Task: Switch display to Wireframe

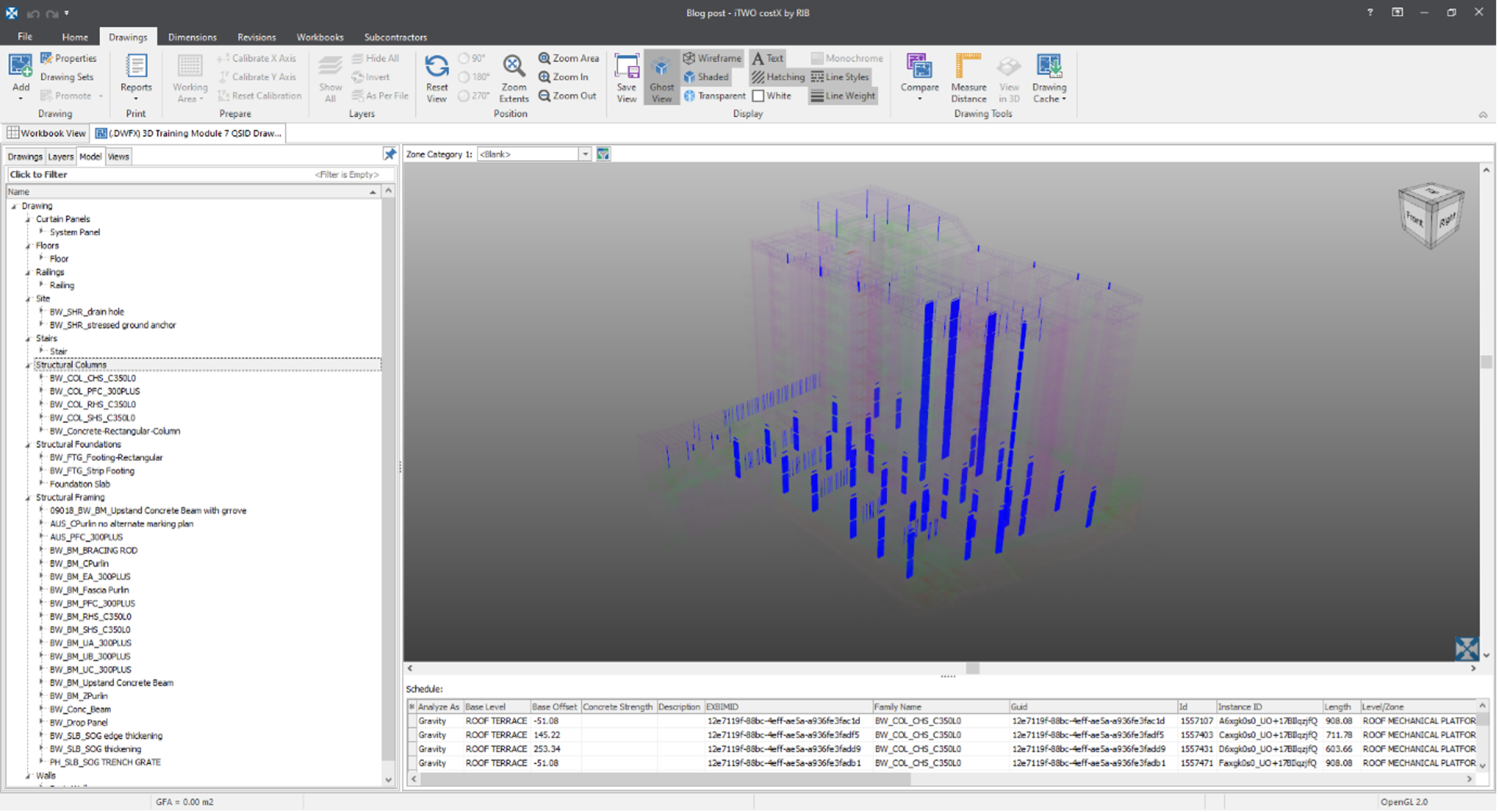Action: (x=713, y=58)
